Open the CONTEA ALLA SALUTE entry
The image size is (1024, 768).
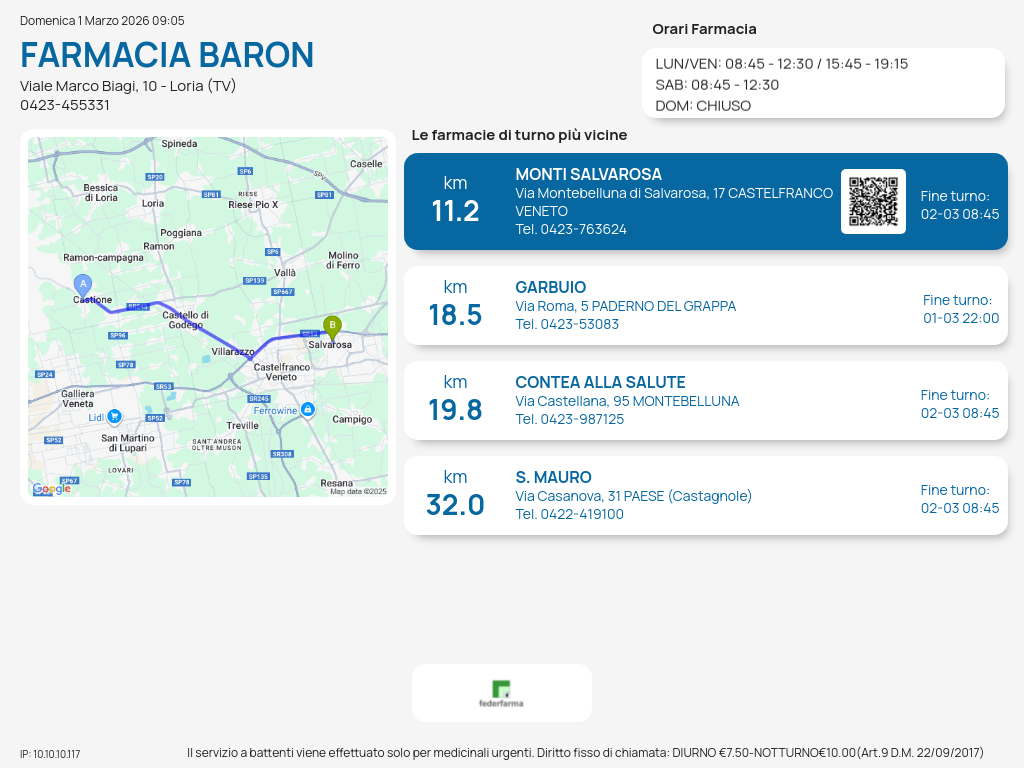[x=600, y=382]
